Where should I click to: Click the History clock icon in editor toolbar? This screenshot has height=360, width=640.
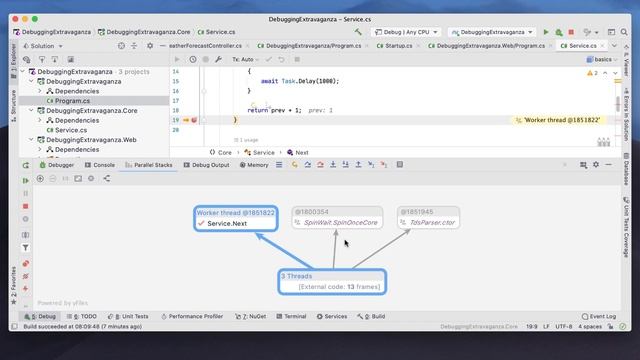point(193,60)
